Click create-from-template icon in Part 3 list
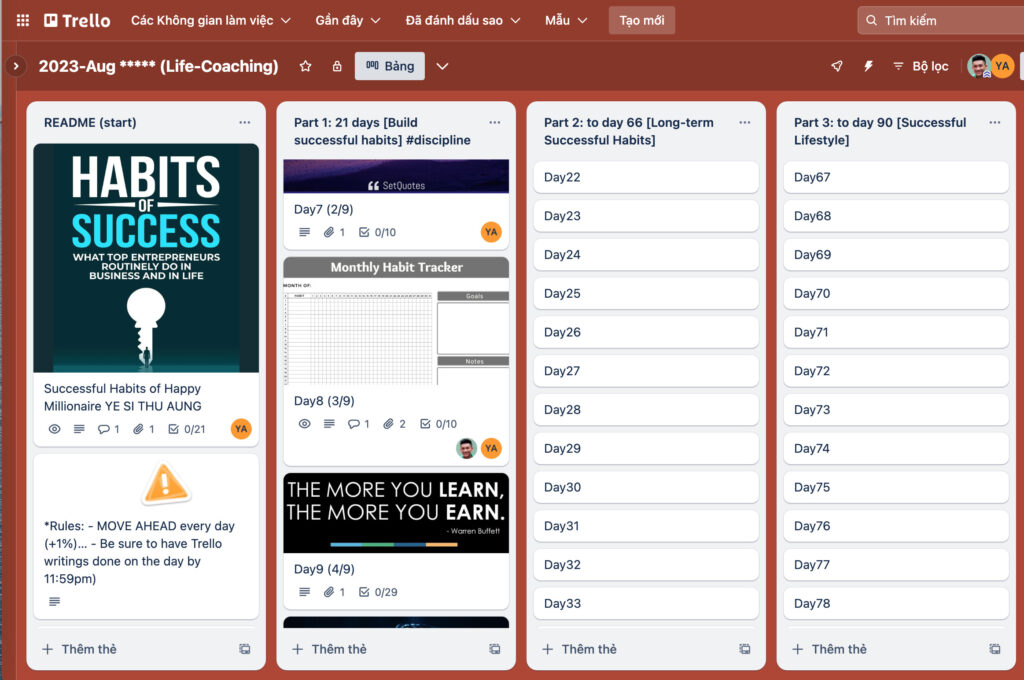Image resolution: width=1024 pixels, height=680 pixels. coord(994,649)
